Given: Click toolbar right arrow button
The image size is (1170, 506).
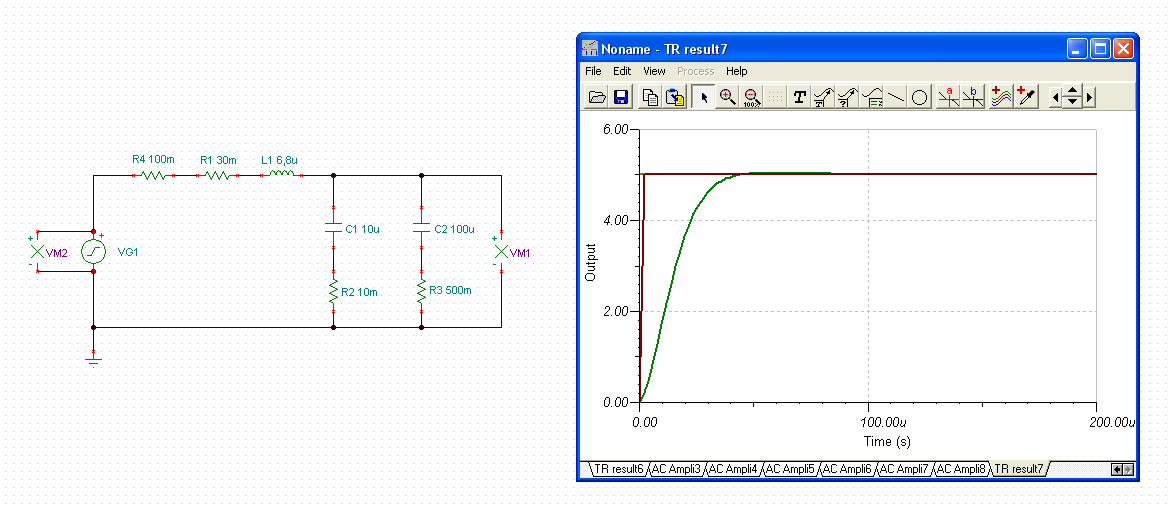Looking at the screenshot, I should pyautogui.click(x=1089, y=97).
